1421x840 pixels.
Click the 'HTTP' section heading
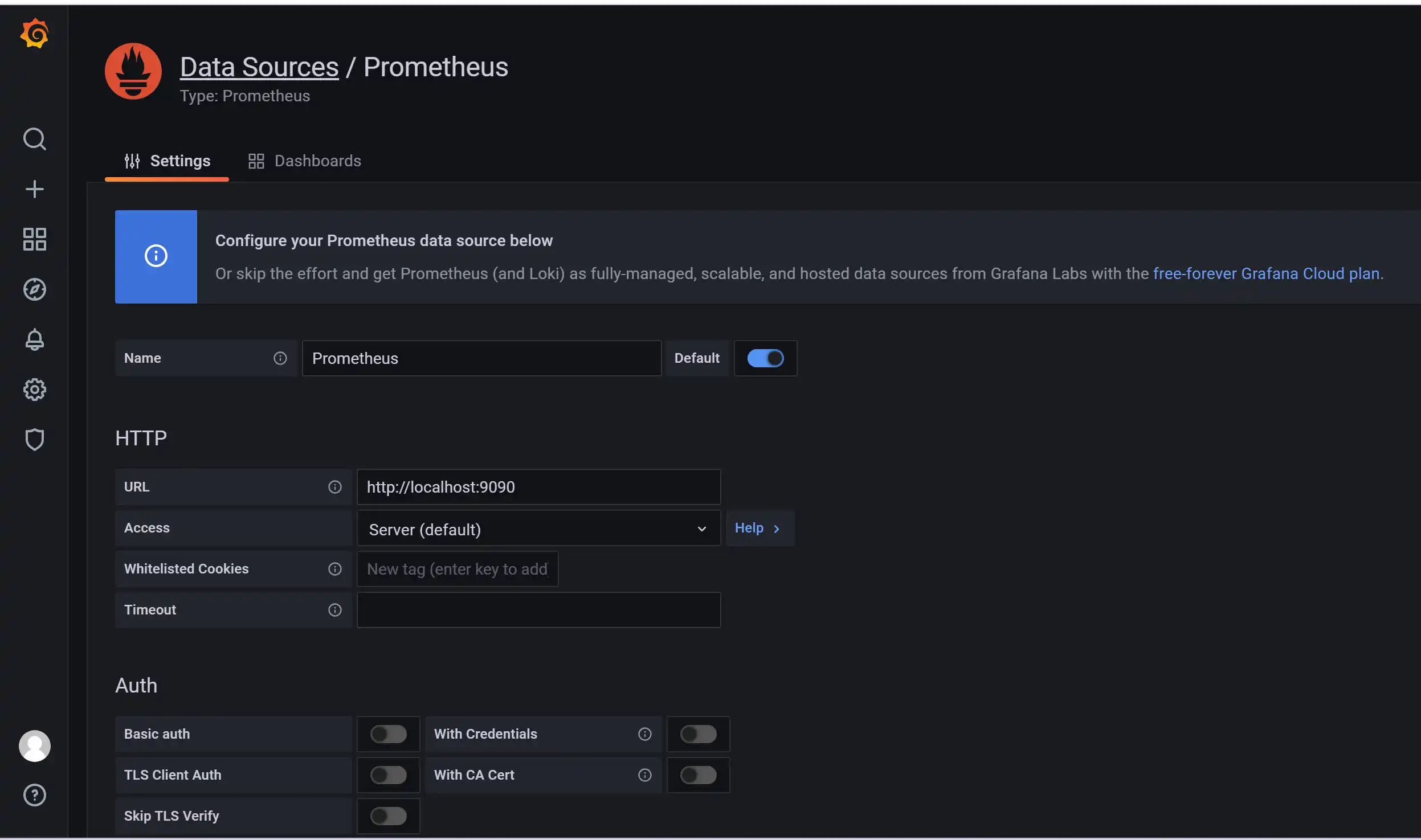click(x=141, y=439)
